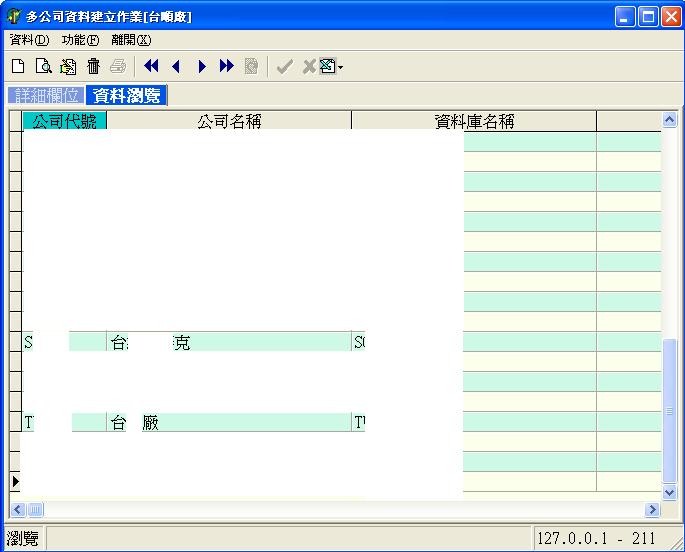Select the 資料瀏覽 tab
The image size is (685, 552).
point(126,95)
